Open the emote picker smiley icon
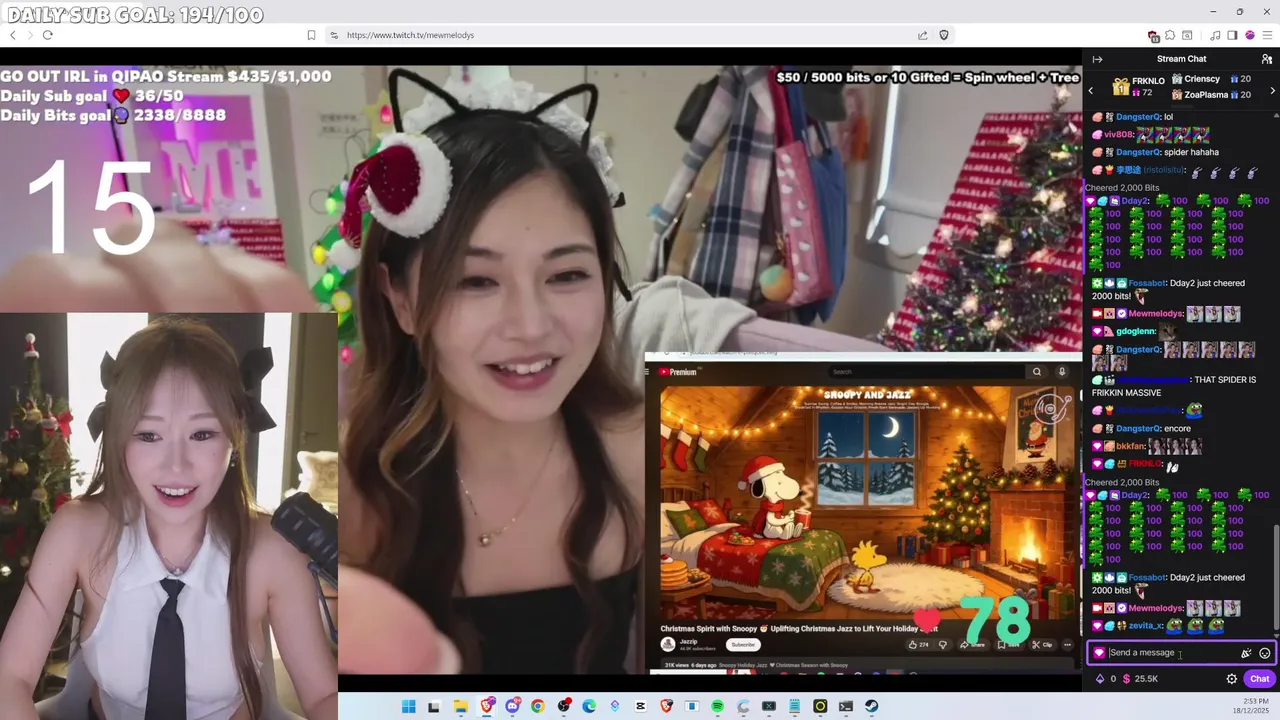This screenshot has width=1280, height=720. click(x=1265, y=653)
